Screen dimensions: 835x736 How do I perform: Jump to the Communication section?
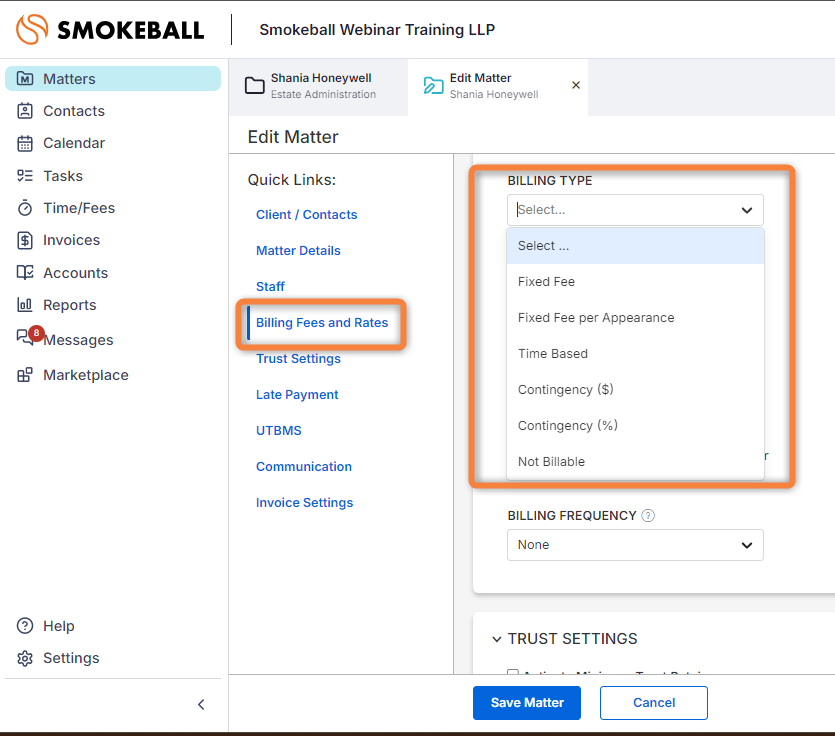pyautogui.click(x=304, y=467)
